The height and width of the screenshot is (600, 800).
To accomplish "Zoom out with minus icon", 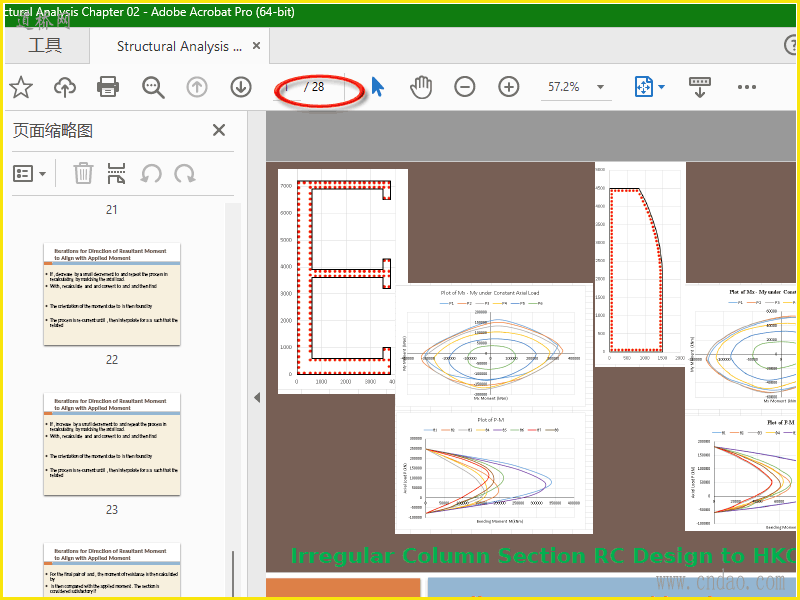I will [x=465, y=87].
